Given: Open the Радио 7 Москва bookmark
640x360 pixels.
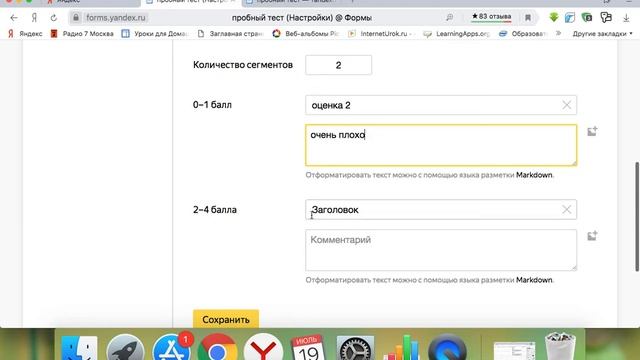Looking at the screenshot, I should click(x=82, y=33).
